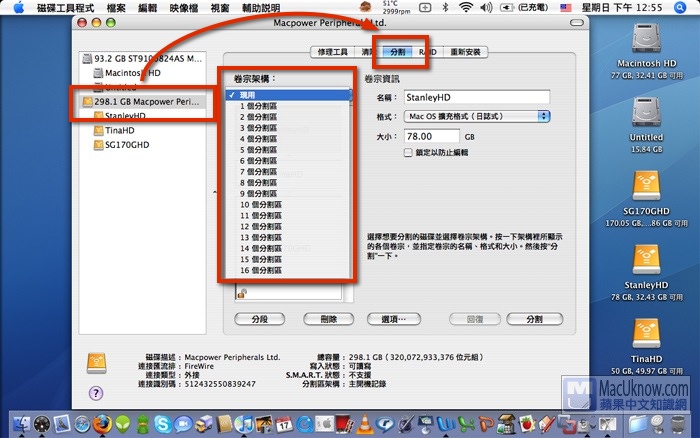
Task: Open the Trash in the Dock
Action: [x=679, y=424]
